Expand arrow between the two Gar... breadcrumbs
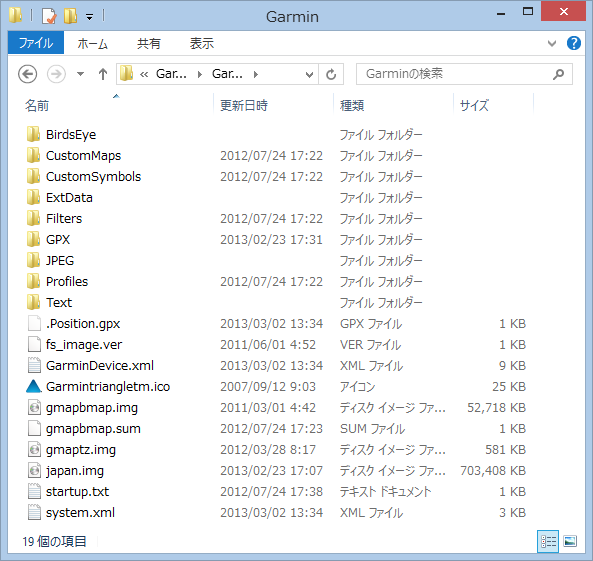Screen dimensions: 593x561 coord(200,74)
